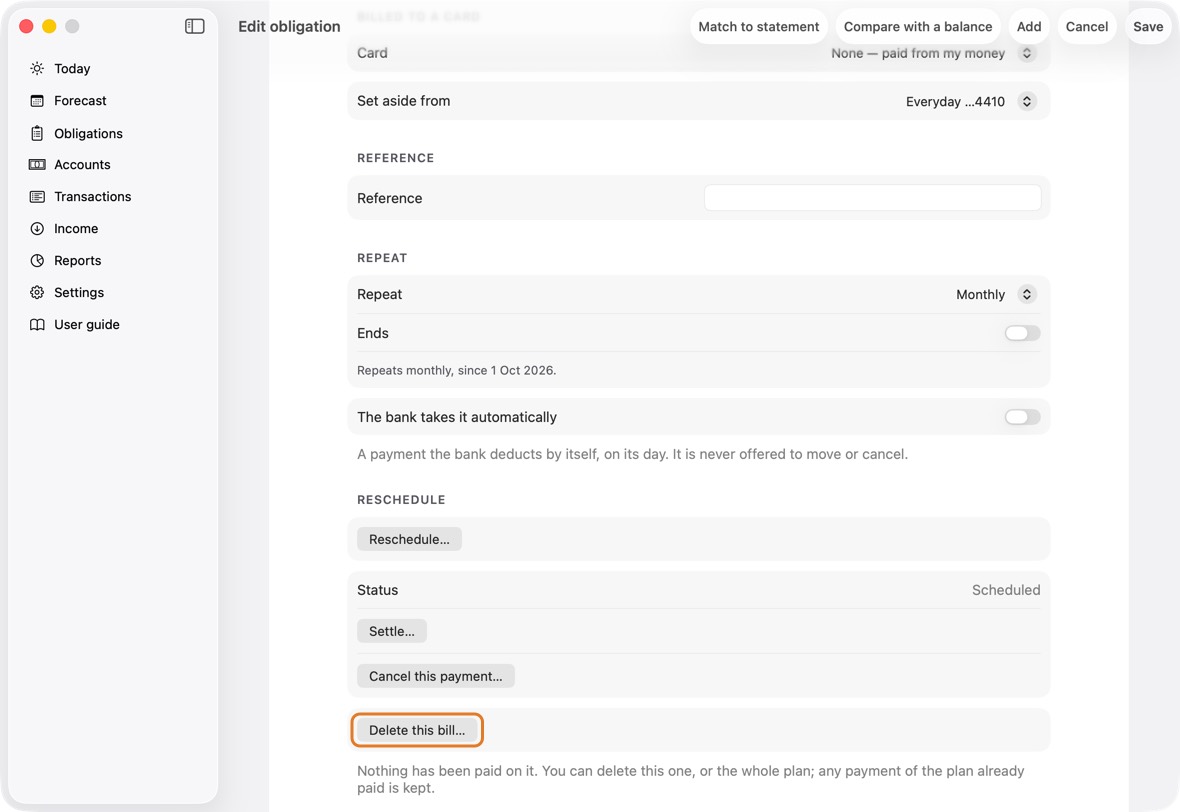Click 'Repeats monthly, since 1 Oct 2026.' text
The height and width of the screenshot is (812, 1180).
pyautogui.click(x=457, y=370)
